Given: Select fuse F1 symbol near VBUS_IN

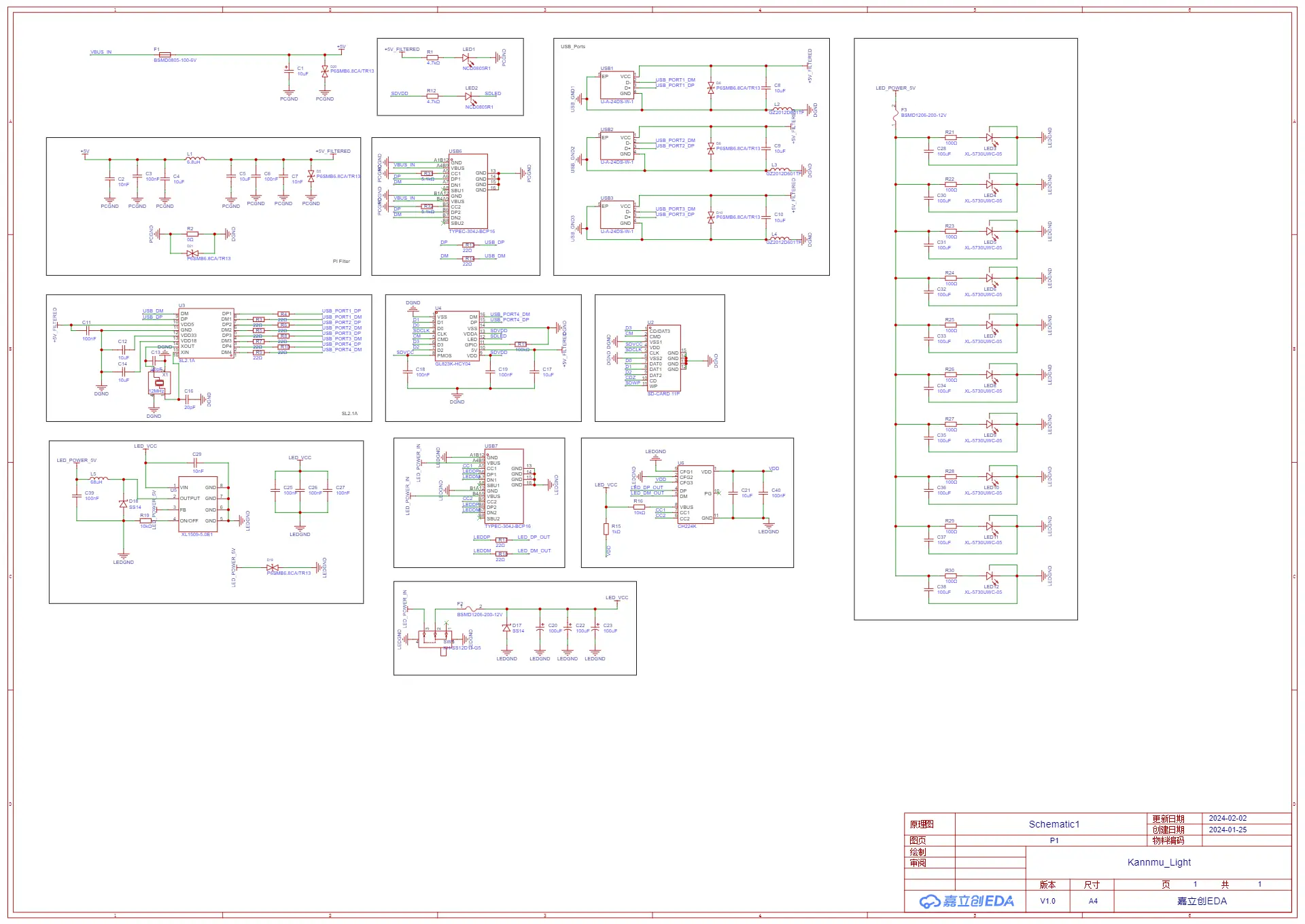Looking at the screenshot, I should (x=164, y=54).
